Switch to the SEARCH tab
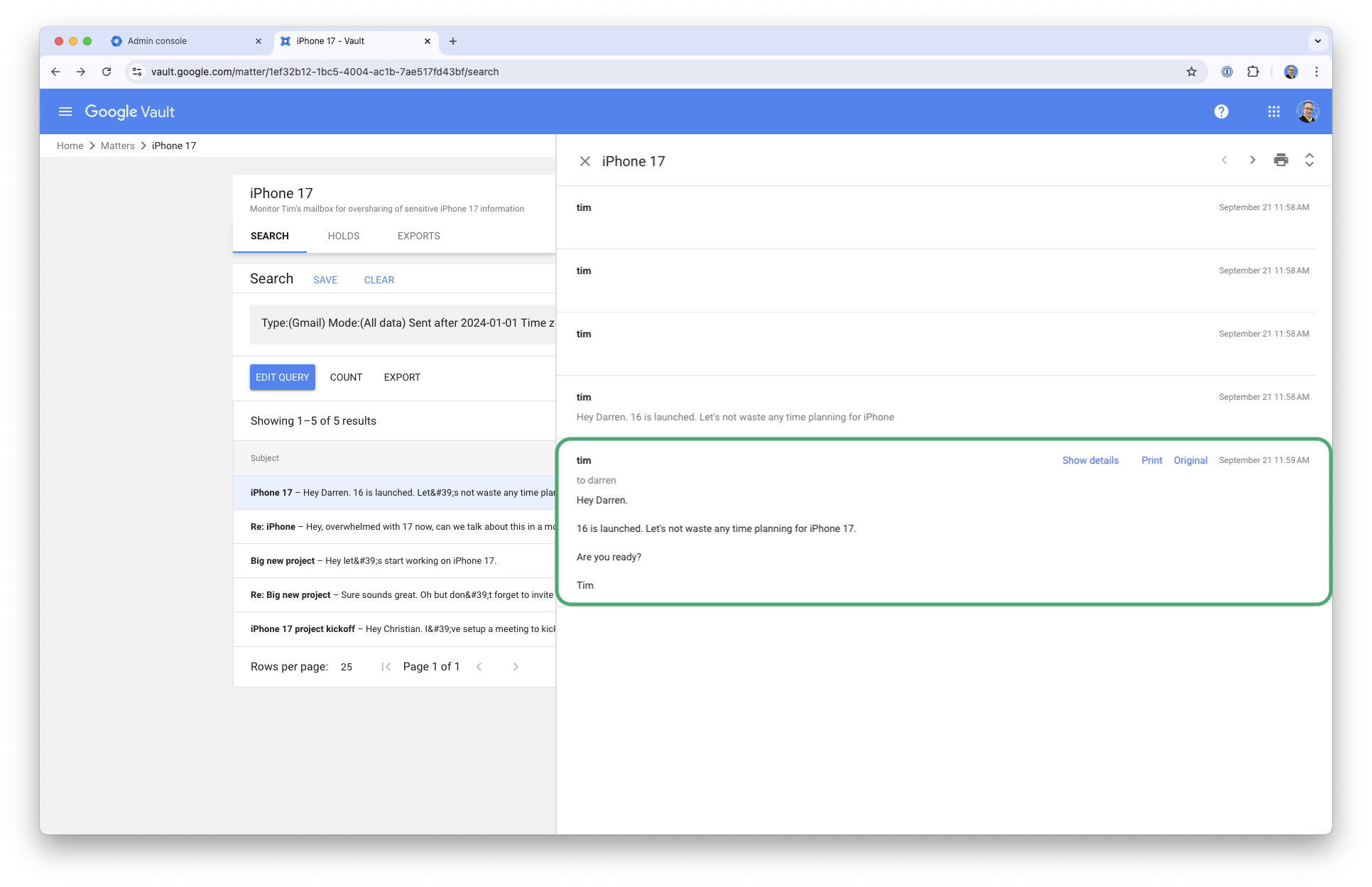The height and width of the screenshot is (887, 1372). pos(270,236)
